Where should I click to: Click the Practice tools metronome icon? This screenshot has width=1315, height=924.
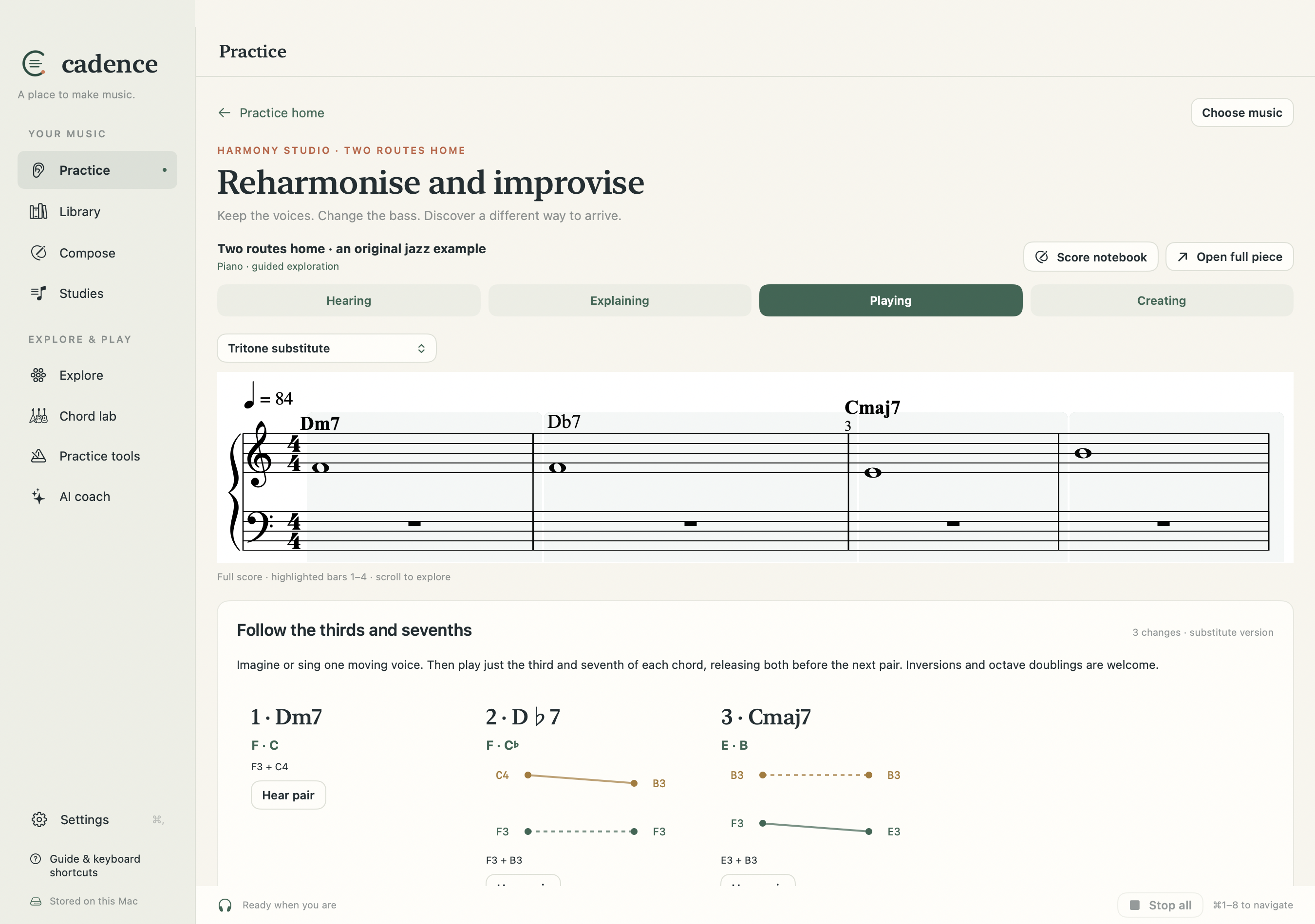(38, 456)
